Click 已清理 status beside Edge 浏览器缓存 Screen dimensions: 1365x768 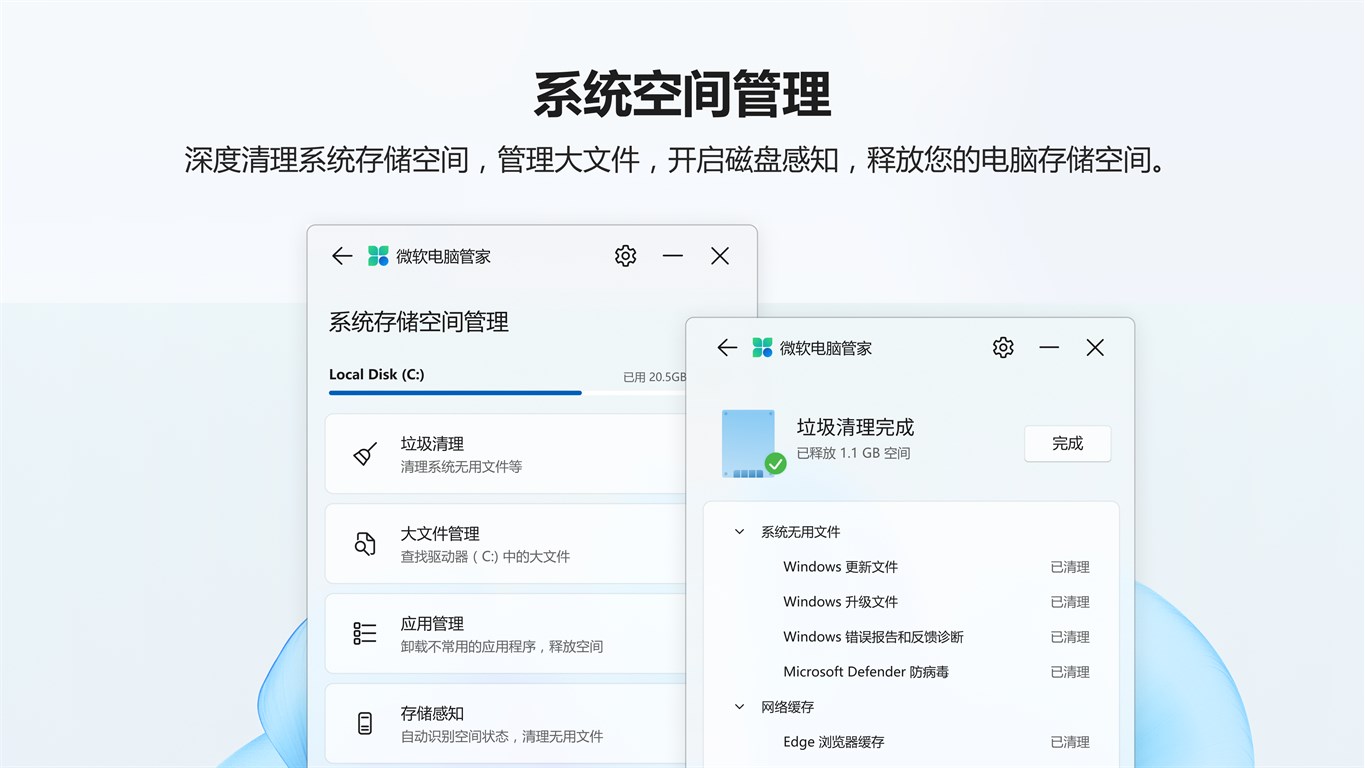(1070, 742)
